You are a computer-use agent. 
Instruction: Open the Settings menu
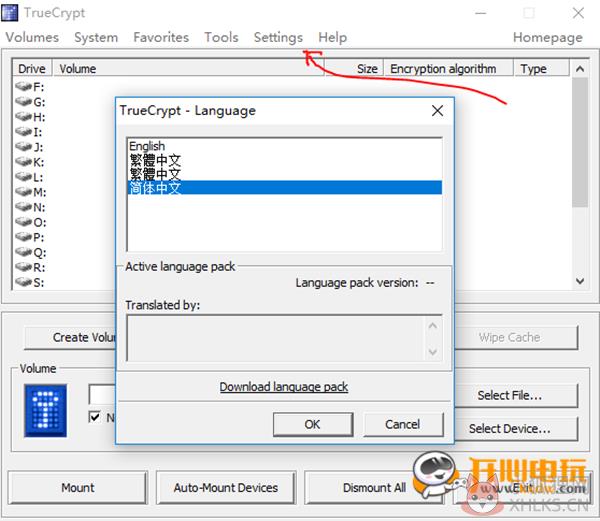pyautogui.click(x=278, y=37)
